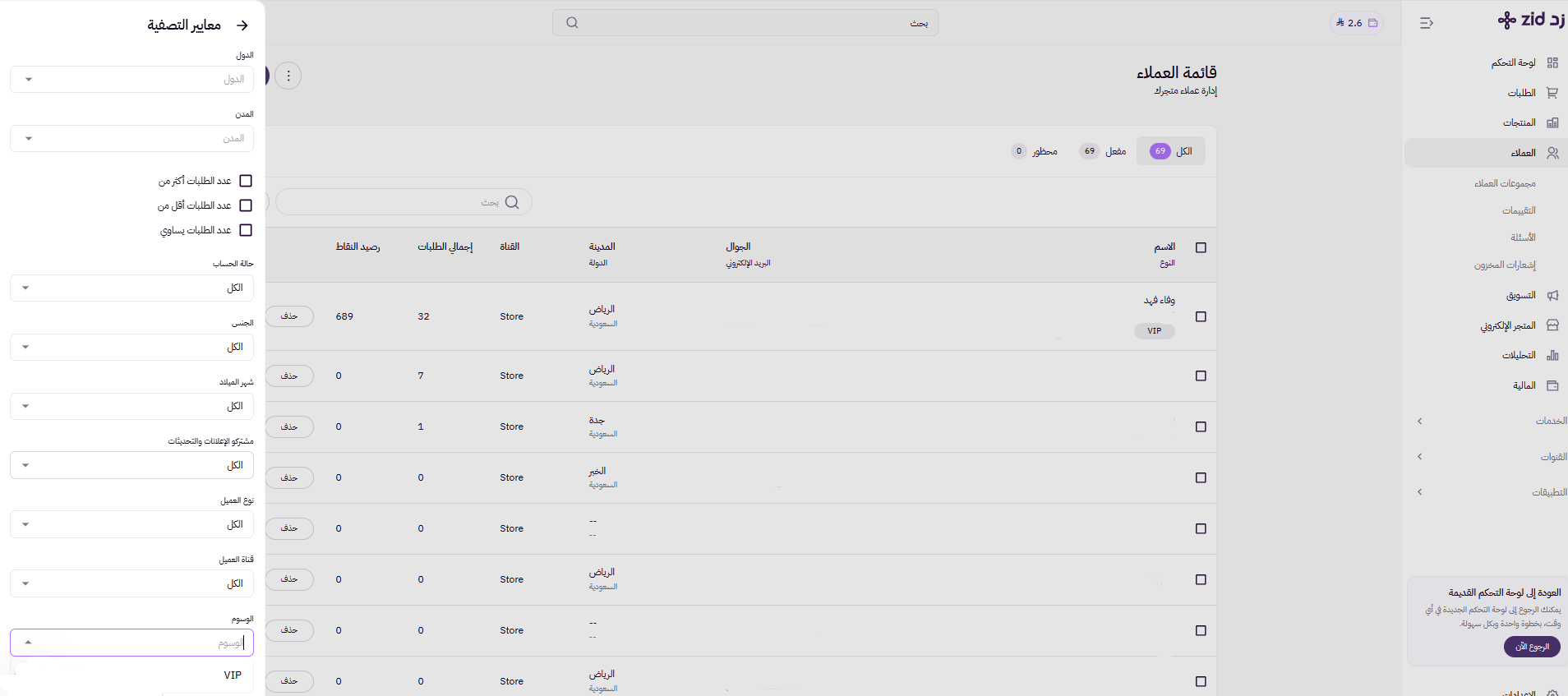Image resolution: width=1568 pixels, height=696 pixels.
Task: Open the three-dot more options menu
Action: [288, 76]
